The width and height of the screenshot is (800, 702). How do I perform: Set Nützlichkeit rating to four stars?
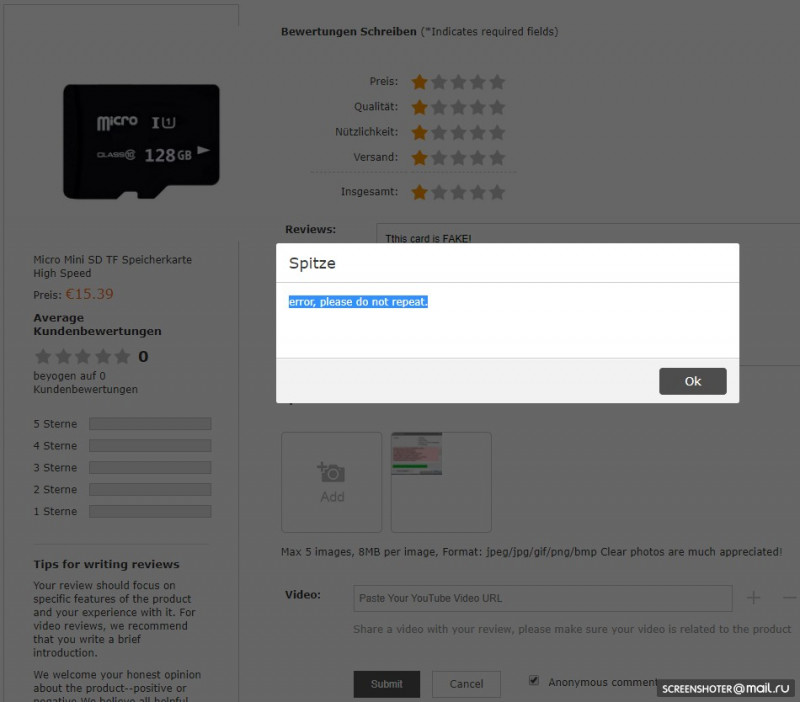(478, 132)
